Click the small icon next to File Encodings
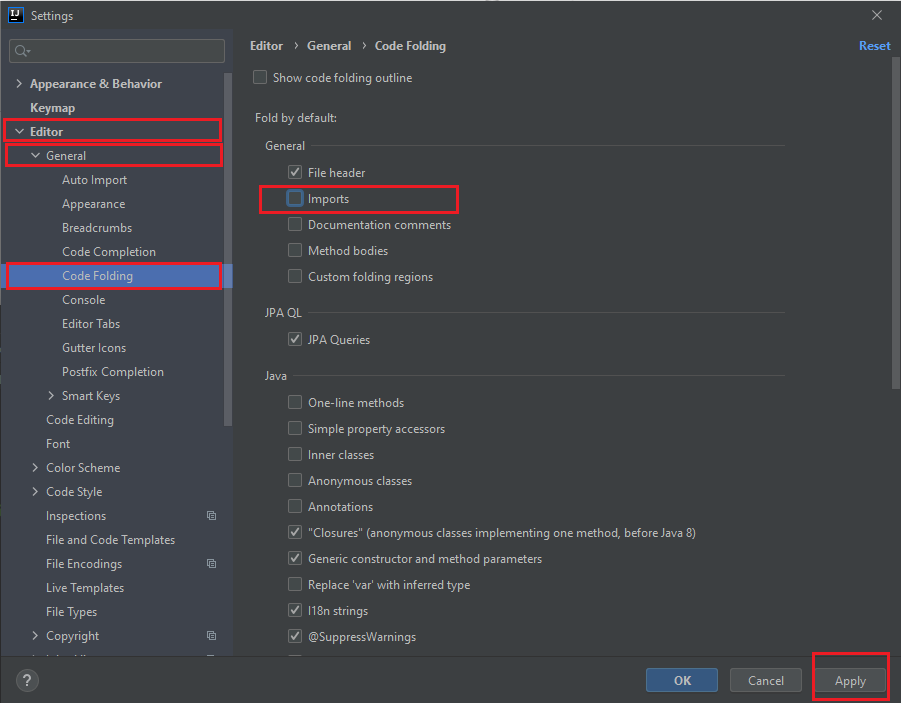Viewport: 901px width, 703px height. [211, 563]
